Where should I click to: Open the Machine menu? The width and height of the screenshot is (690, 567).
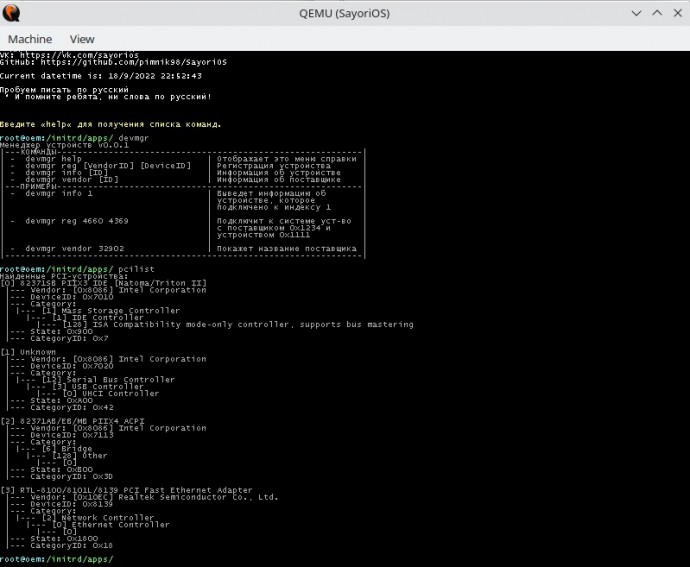click(x=30, y=39)
